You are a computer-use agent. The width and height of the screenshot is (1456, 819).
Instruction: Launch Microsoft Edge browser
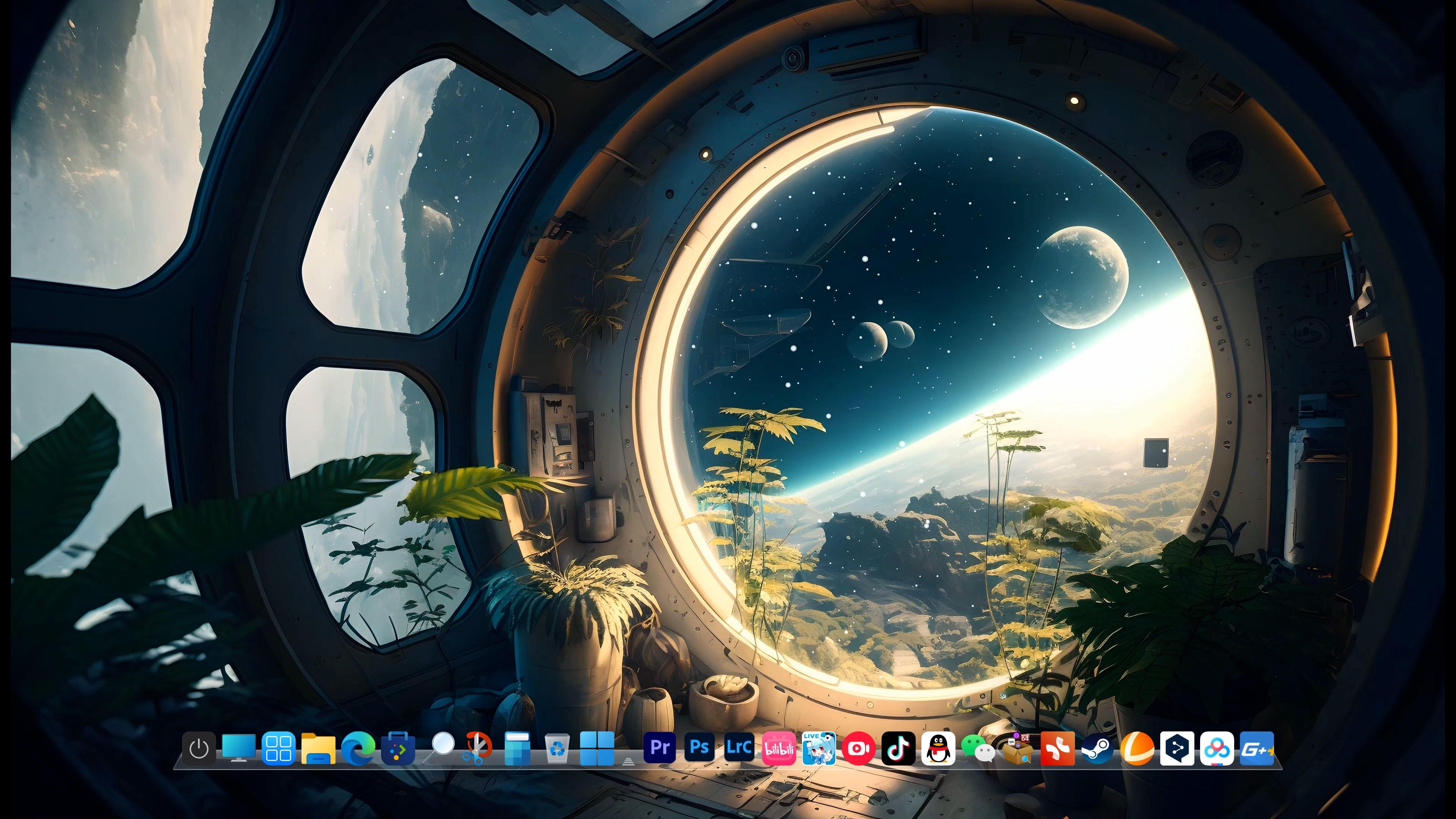tap(358, 748)
